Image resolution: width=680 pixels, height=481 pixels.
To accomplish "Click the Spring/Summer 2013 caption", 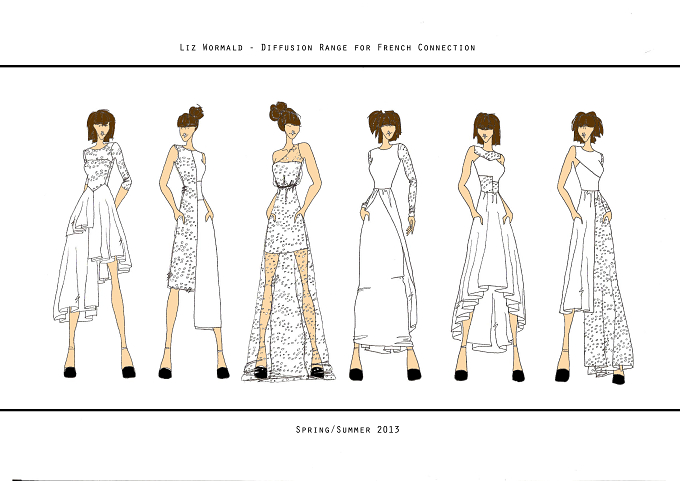I will click(347, 429).
